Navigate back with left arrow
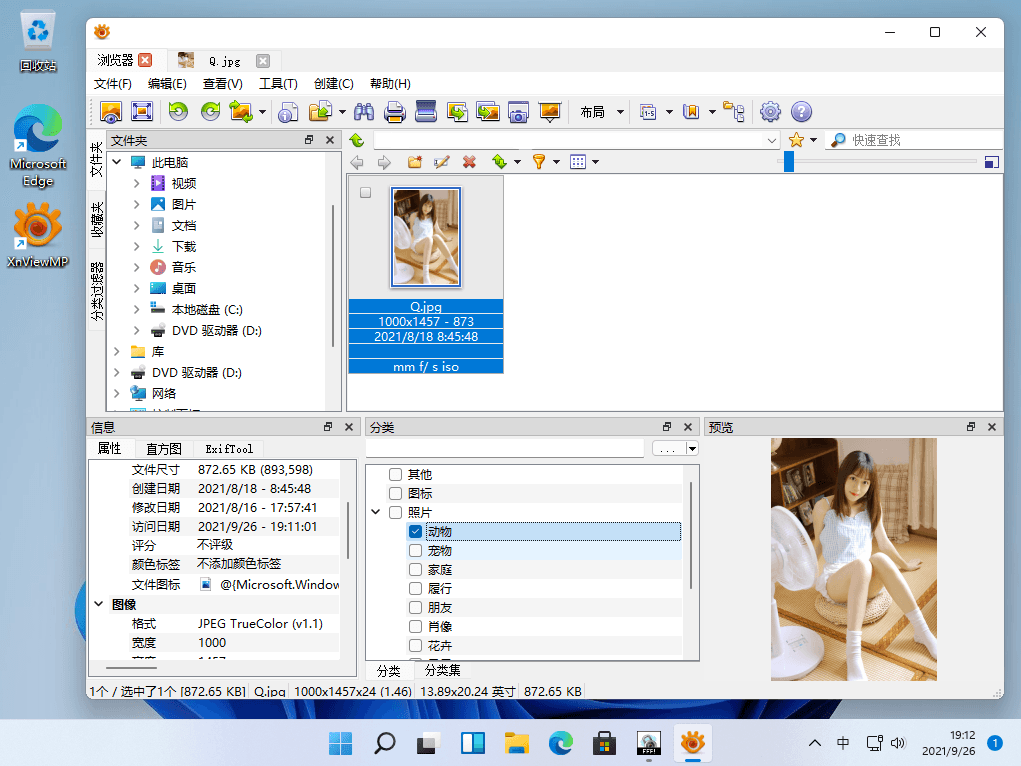 (x=357, y=162)
